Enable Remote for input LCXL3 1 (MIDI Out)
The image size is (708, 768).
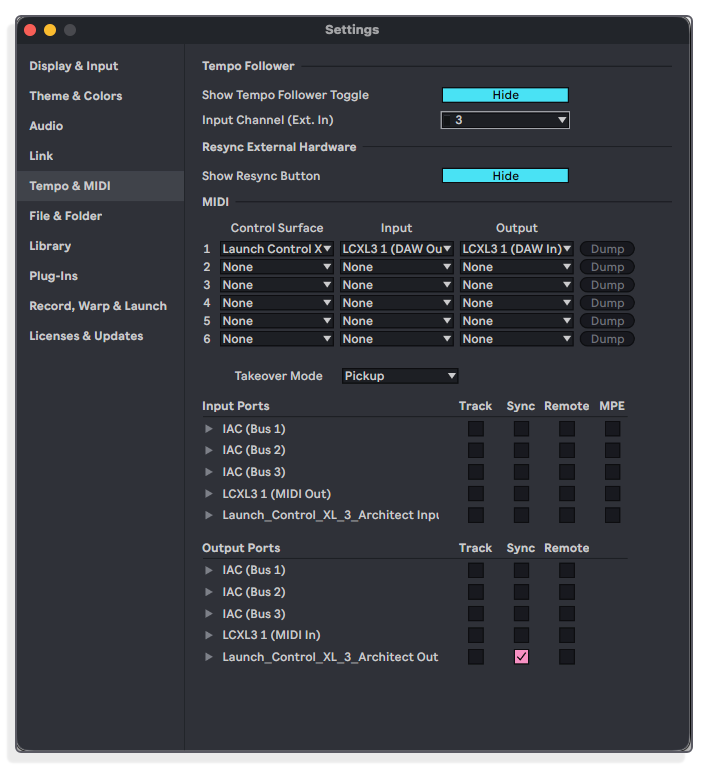click(567, 494)
